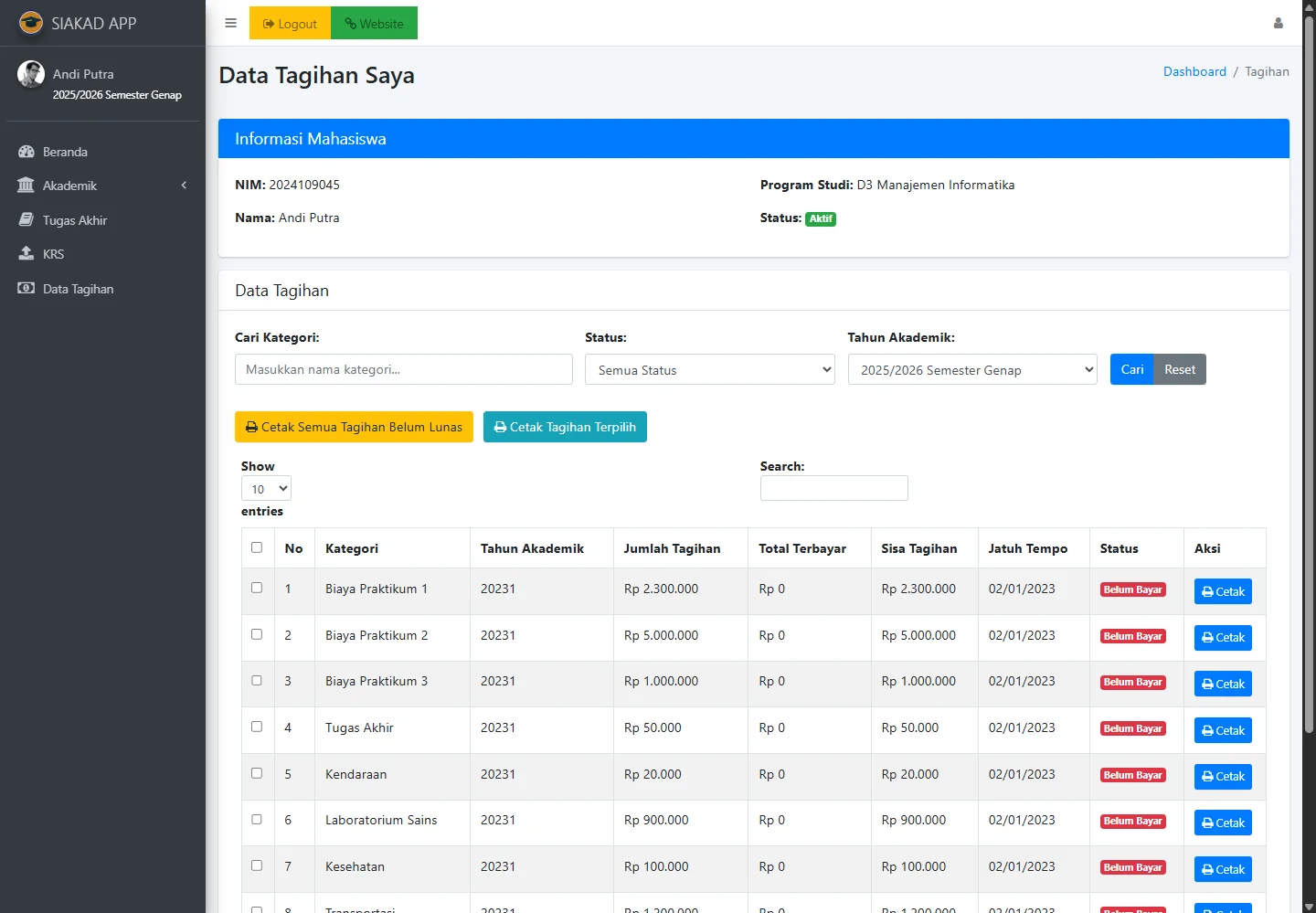
Task: Open Beranda via its dashboard icon
Action: [x=27, y=152]
